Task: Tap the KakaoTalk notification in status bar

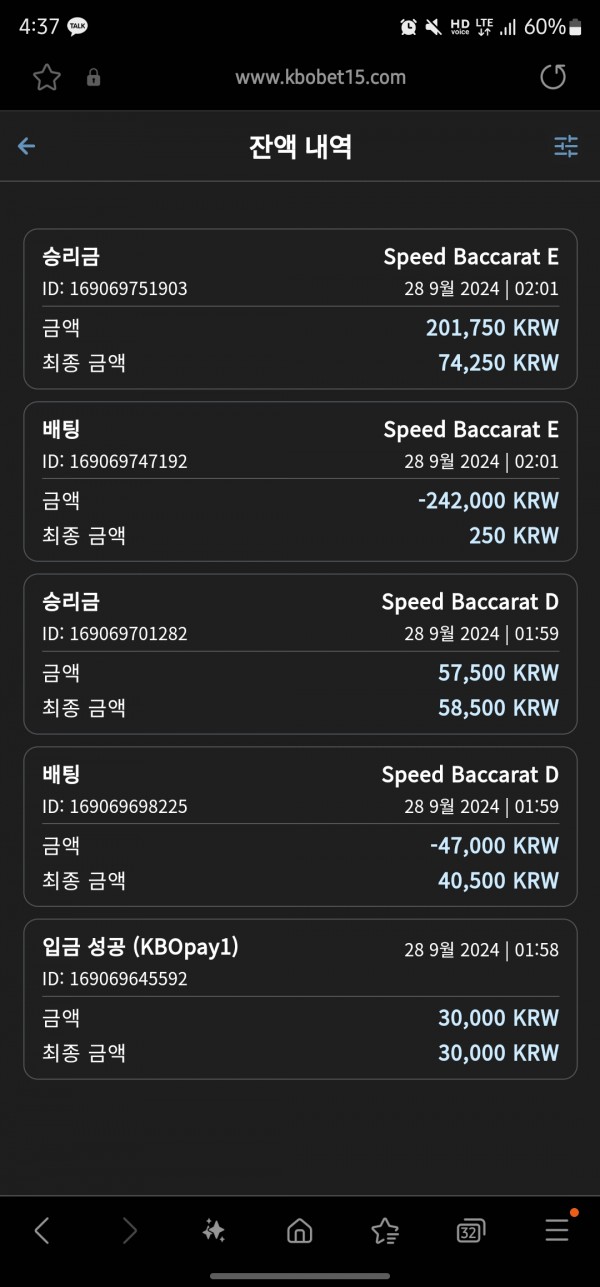Action: [x=78, y=27]
